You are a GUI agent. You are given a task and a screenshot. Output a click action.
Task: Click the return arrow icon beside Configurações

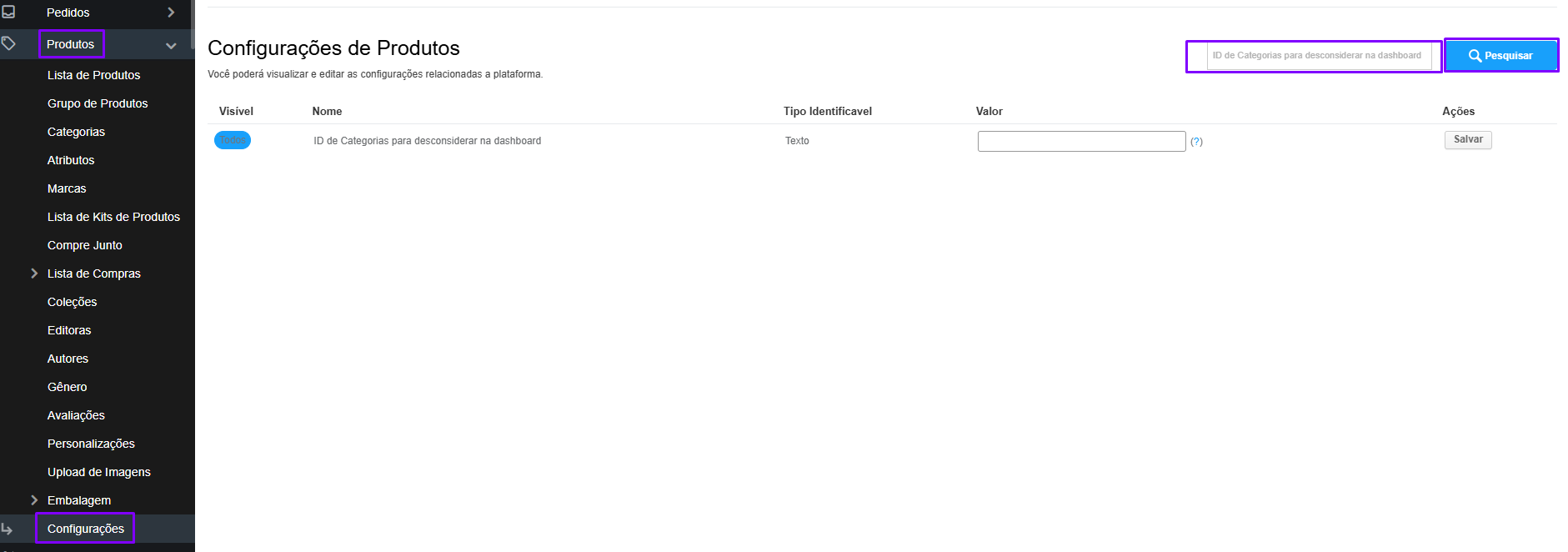point(8,529)
